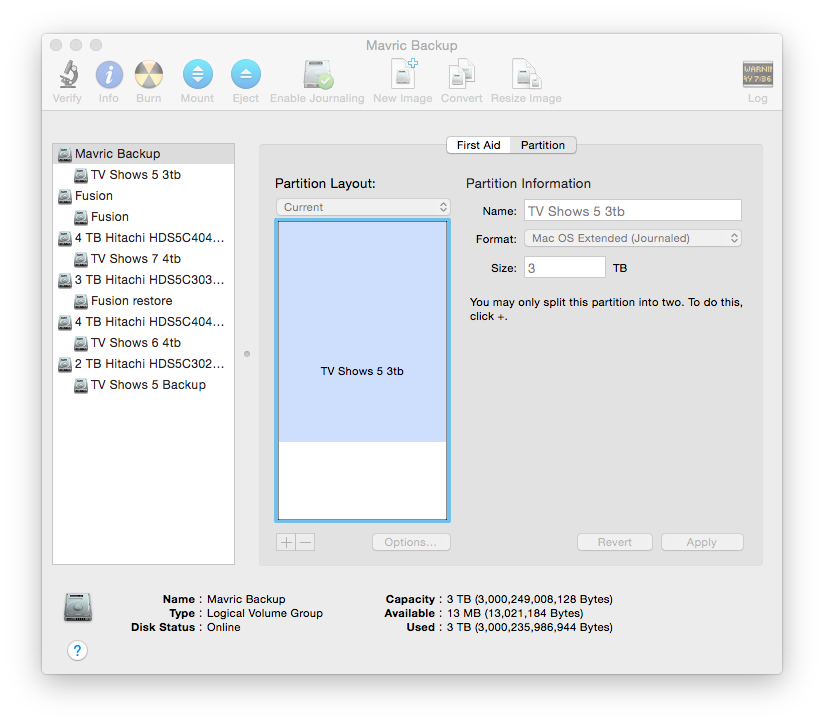Screen dimensions: 824x724
Task: Click 'Online' disk status value
Action: (x=223, y=627)
